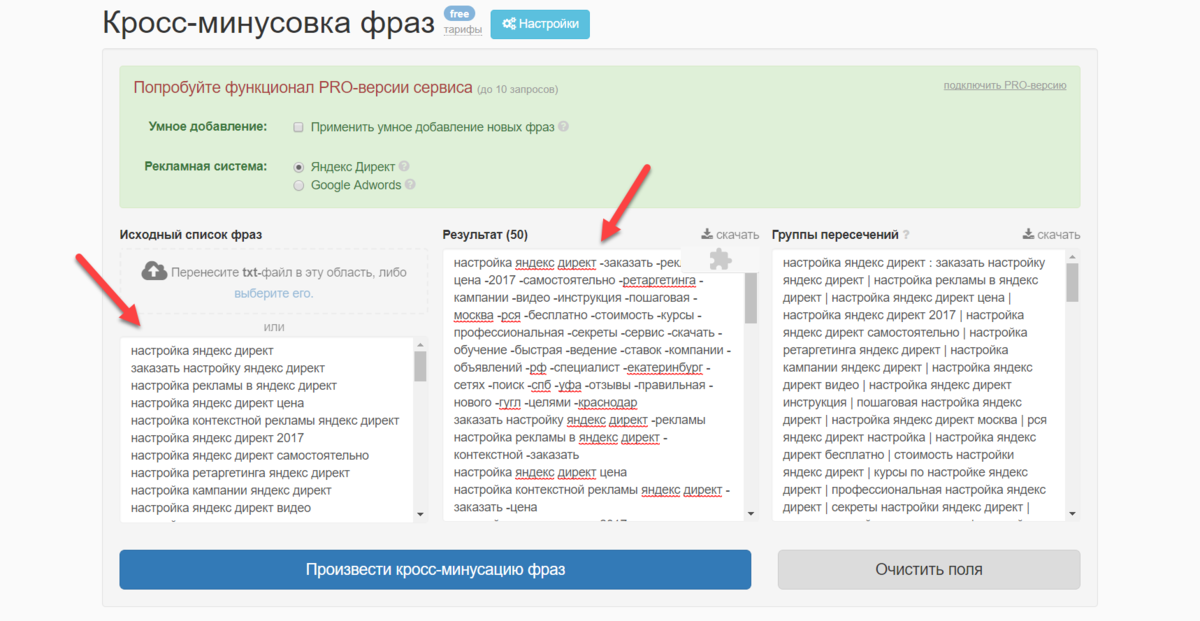Open help icon next to умное добавление option
This screenshot has height=621, width=1200.
click(564, 127)
